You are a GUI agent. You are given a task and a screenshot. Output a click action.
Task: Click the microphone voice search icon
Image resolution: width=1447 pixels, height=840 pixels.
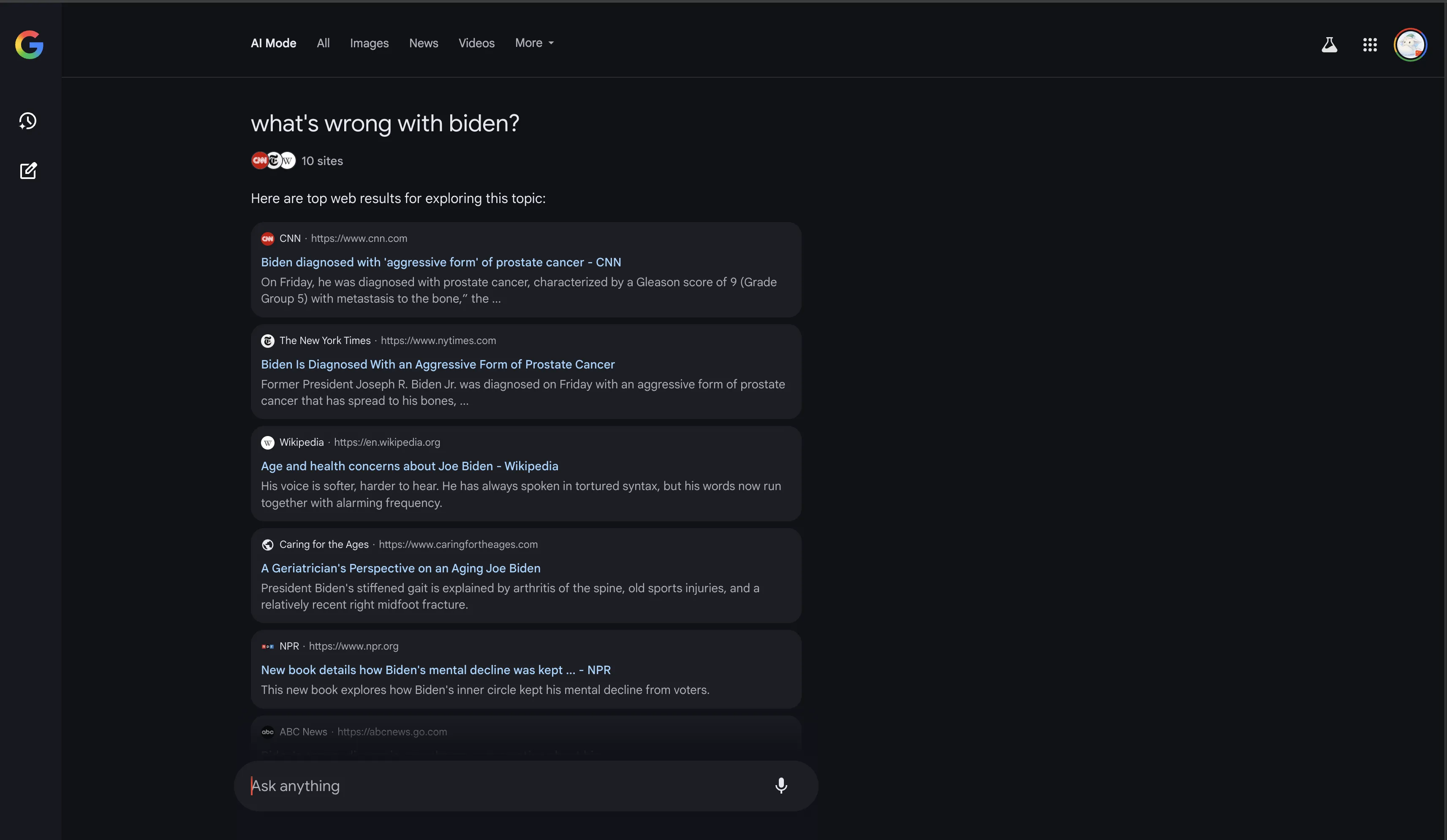pos(781,786)
